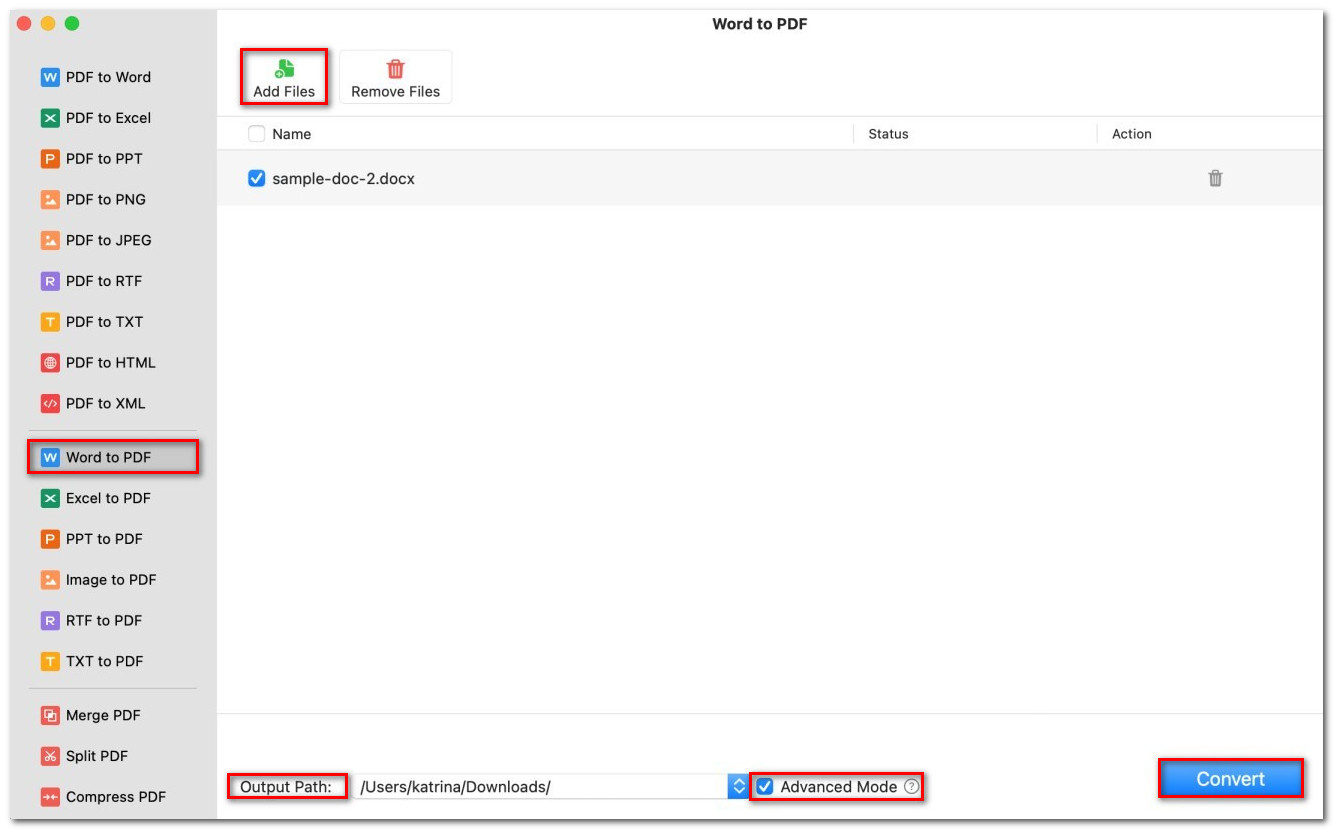Viewport: 1334px width, 830px height.
Task: Click the Merge PDF icon
Action: 50,716
